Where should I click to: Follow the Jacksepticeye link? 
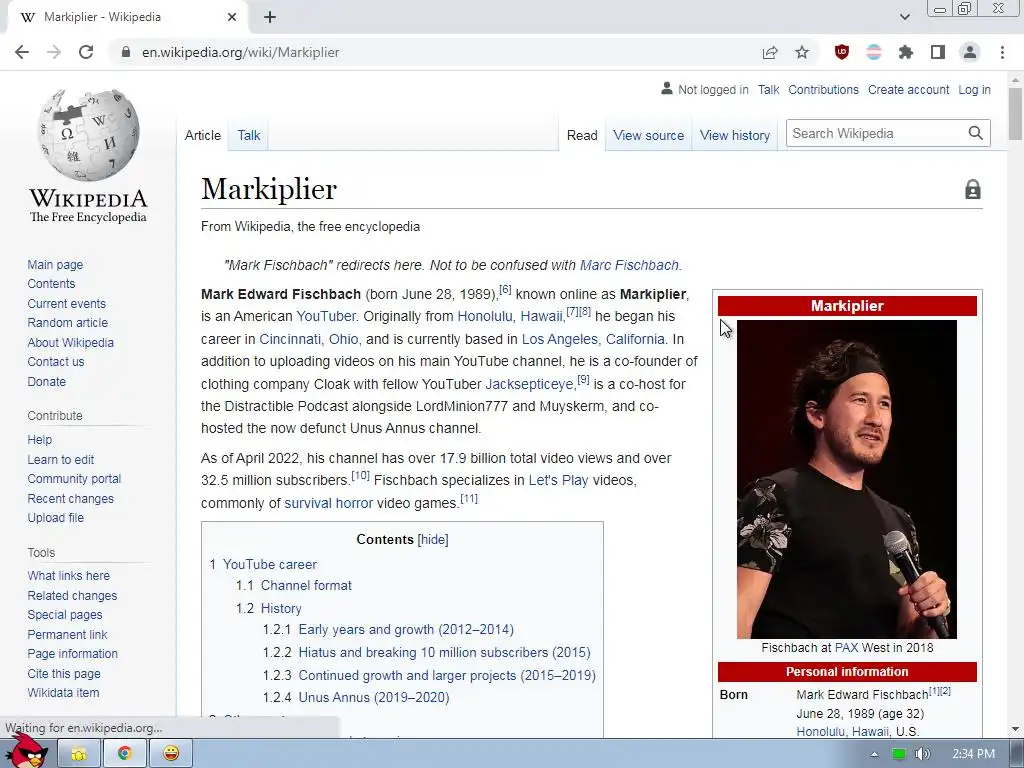[x=528, y=384]
